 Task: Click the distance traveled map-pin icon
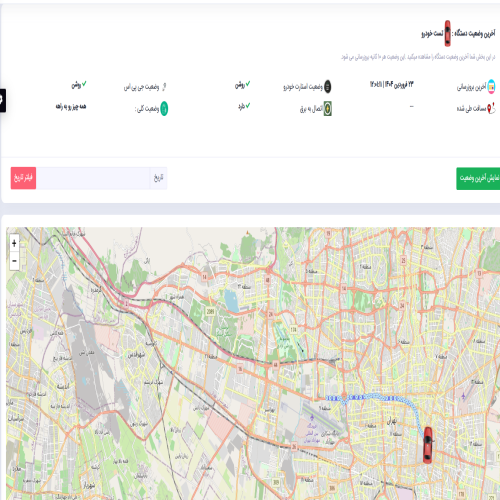tap(491, 109)
